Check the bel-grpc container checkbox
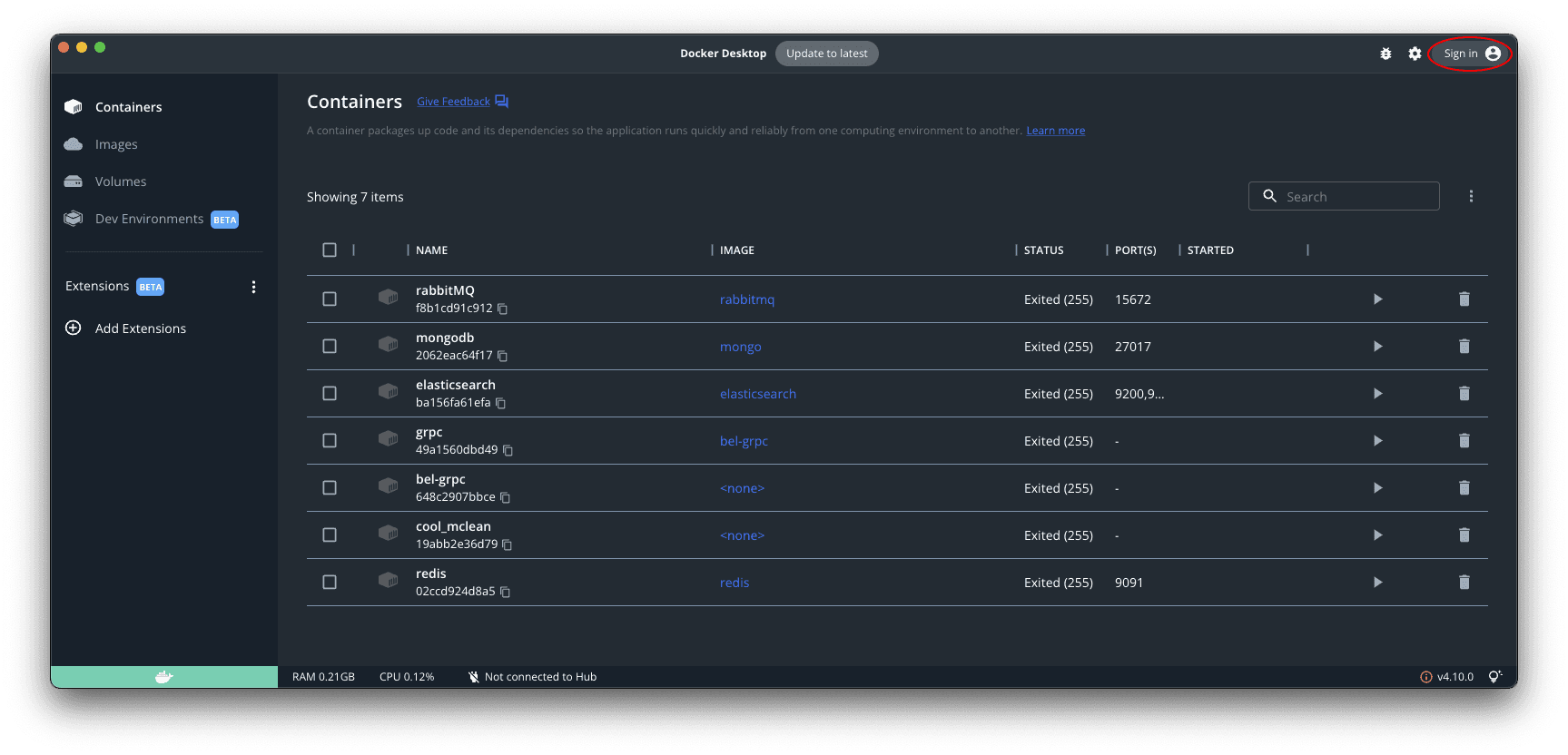 (x=330, y=488)
